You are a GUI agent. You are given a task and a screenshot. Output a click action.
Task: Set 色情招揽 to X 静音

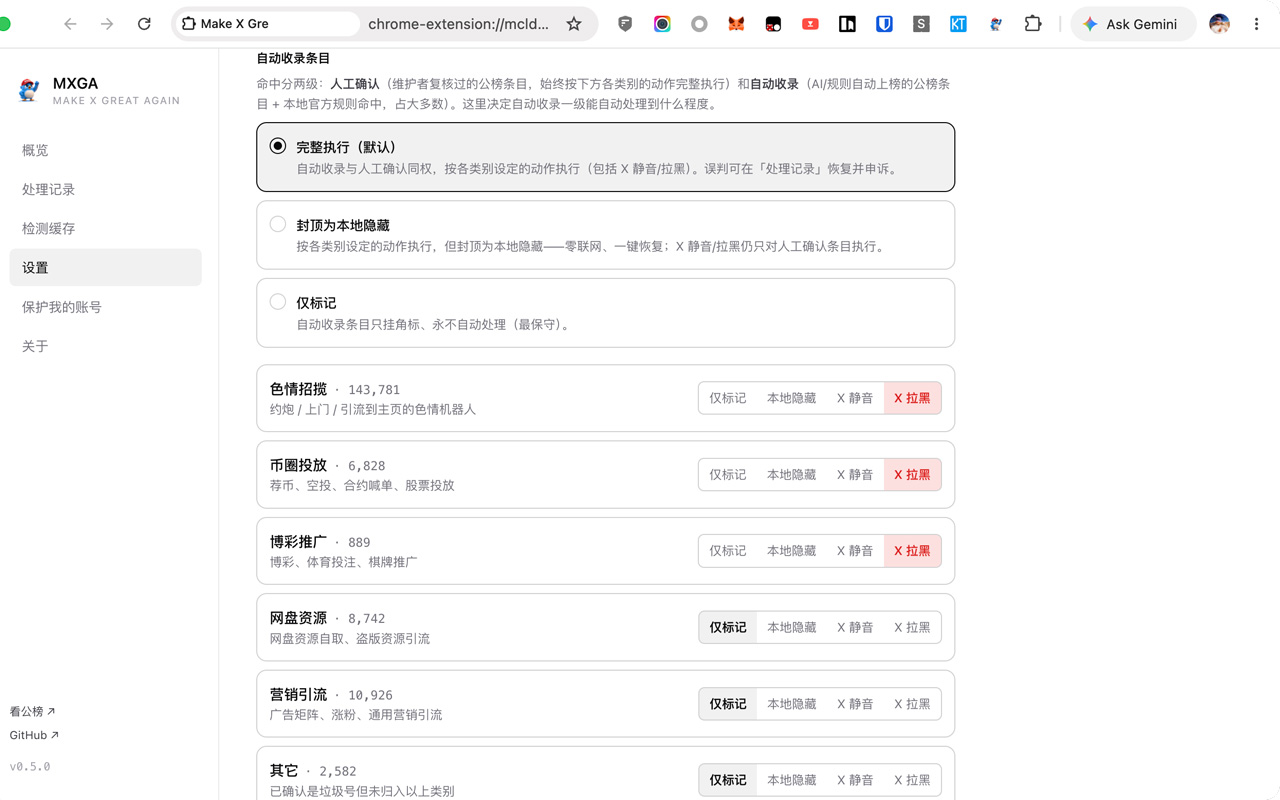tap(855, 398)
